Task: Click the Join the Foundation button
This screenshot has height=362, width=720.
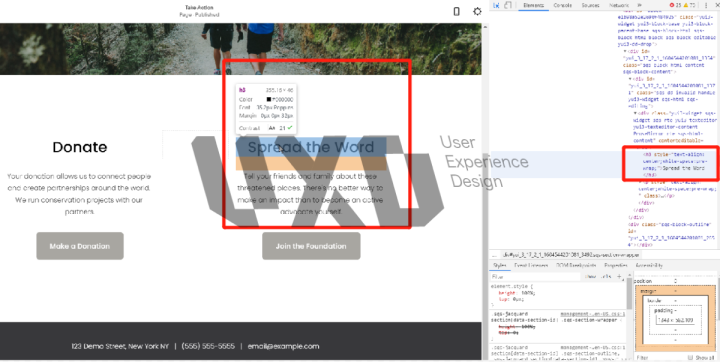Action: pyautogui.click(x=311, y=246)
